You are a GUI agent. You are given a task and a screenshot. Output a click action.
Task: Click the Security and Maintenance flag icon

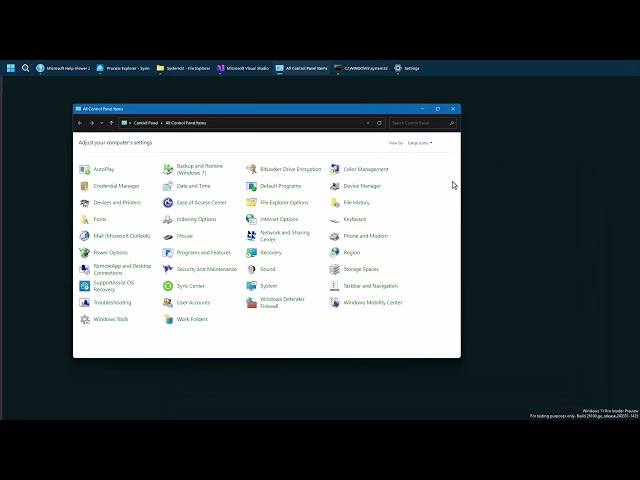168,269
